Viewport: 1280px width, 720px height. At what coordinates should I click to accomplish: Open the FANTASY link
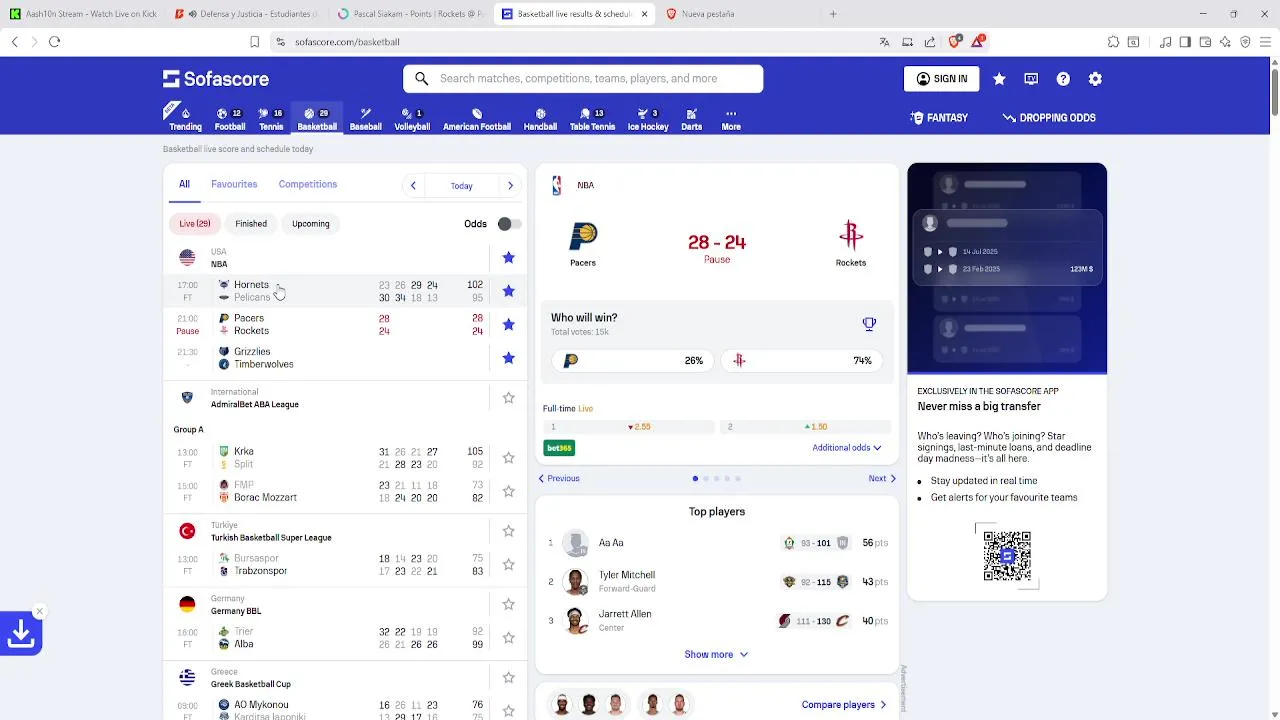tap(939, 118)
